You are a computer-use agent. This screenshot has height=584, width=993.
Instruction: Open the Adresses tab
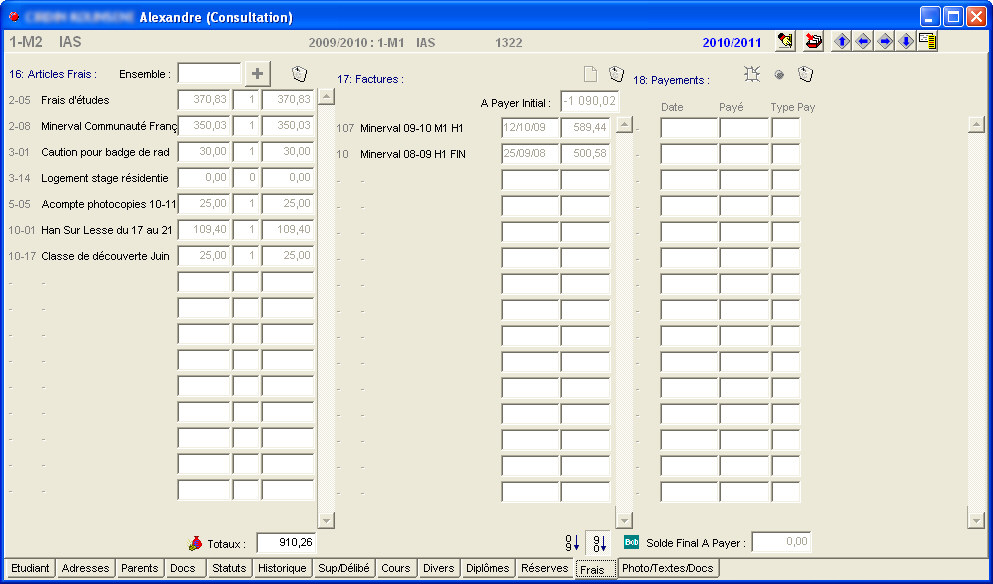click(85, 568)
